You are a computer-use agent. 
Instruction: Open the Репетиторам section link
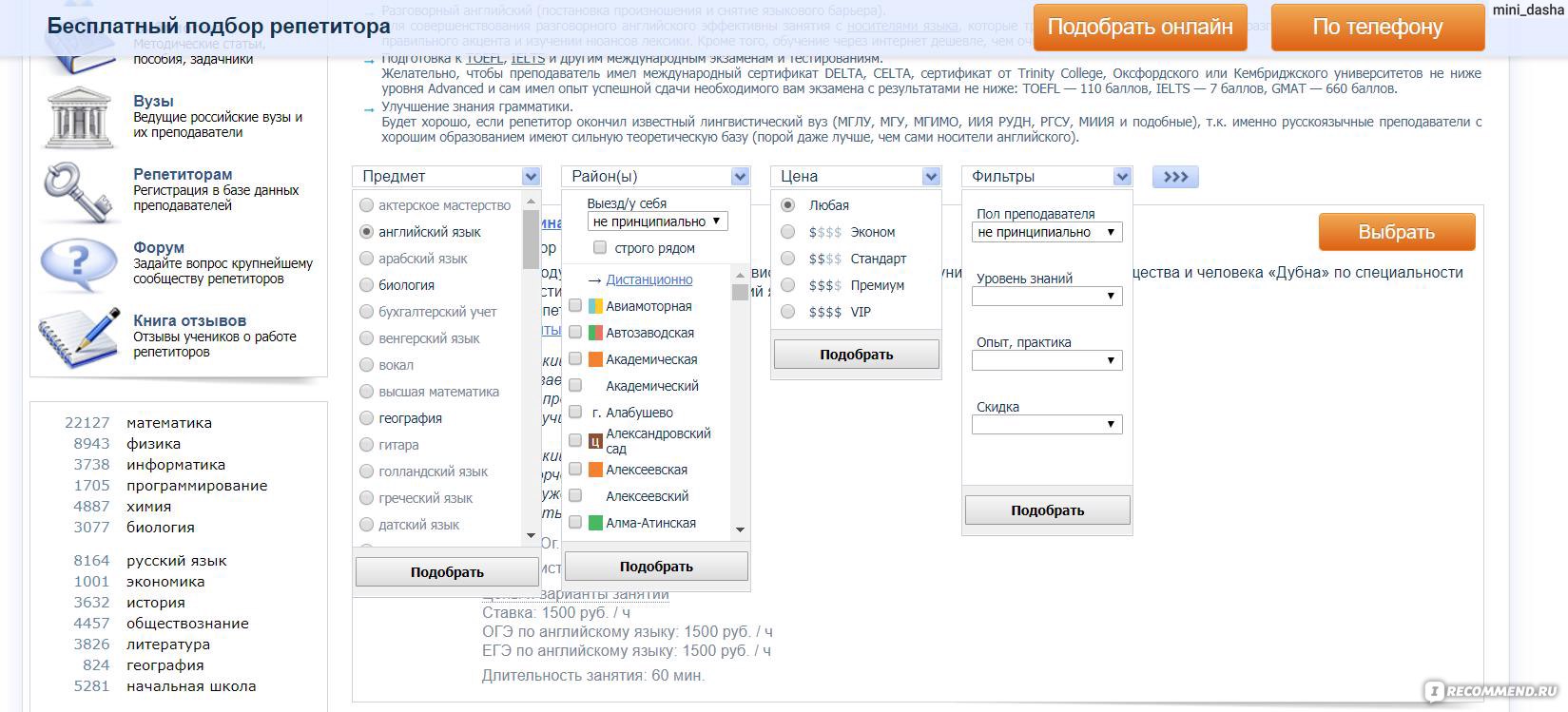pyautogui.click(x=183, y=175)
